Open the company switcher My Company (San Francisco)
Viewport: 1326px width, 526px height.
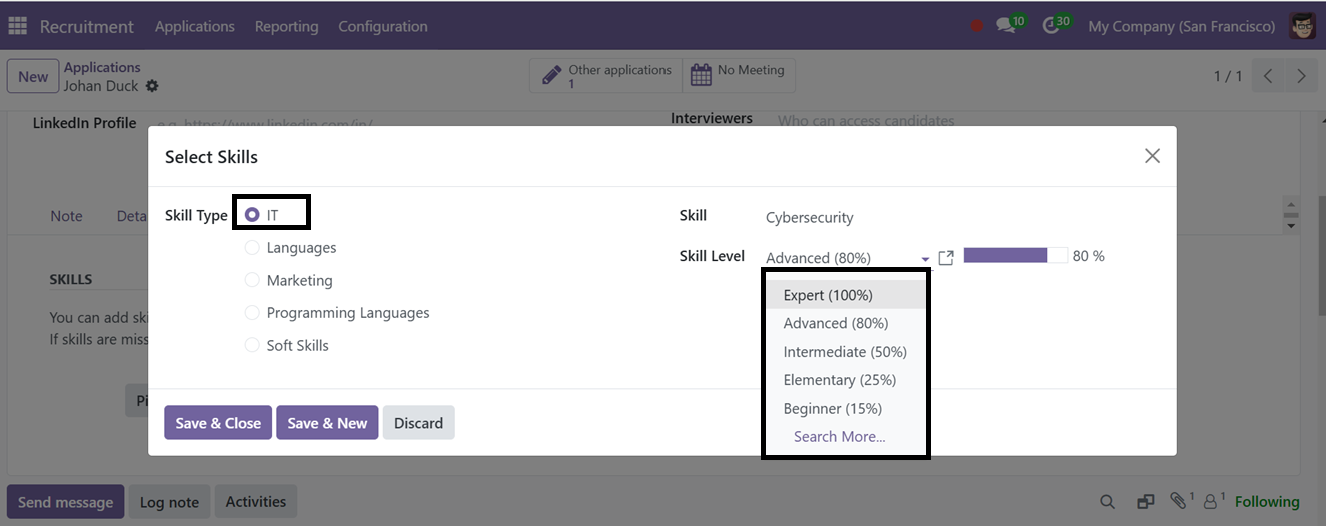[1181, 26]
